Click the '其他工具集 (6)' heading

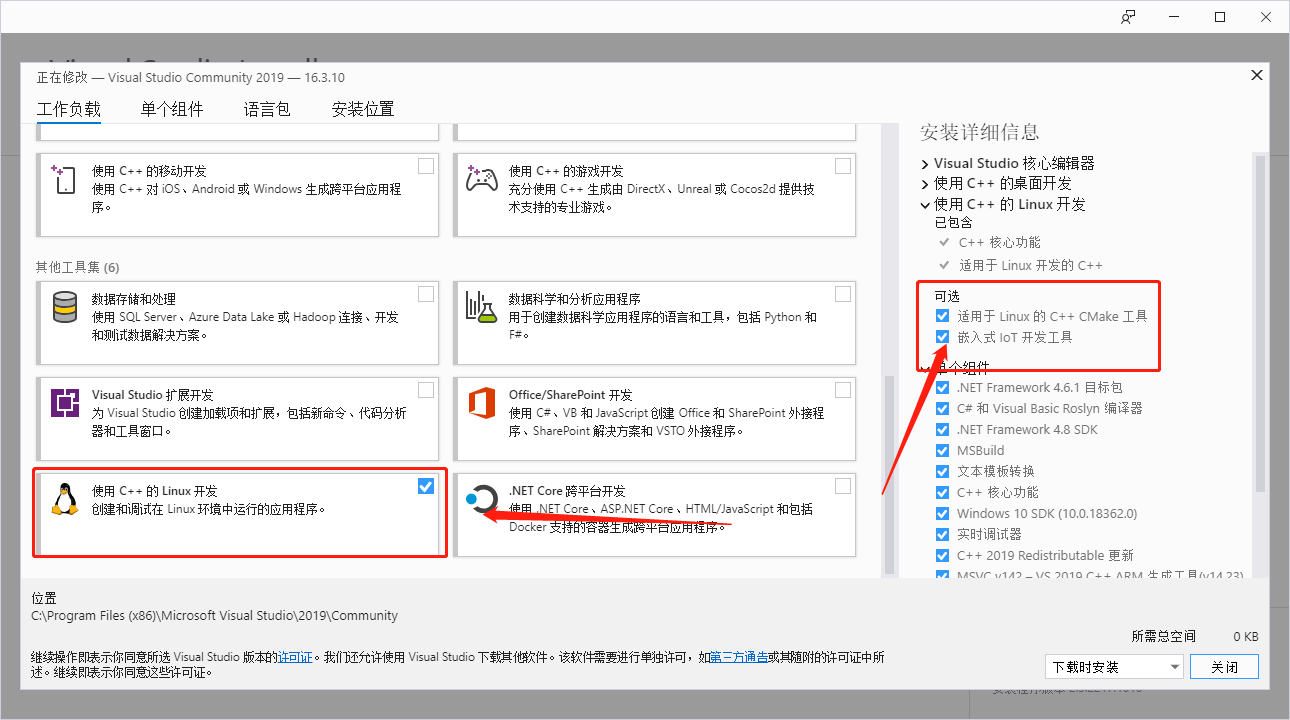77,267
